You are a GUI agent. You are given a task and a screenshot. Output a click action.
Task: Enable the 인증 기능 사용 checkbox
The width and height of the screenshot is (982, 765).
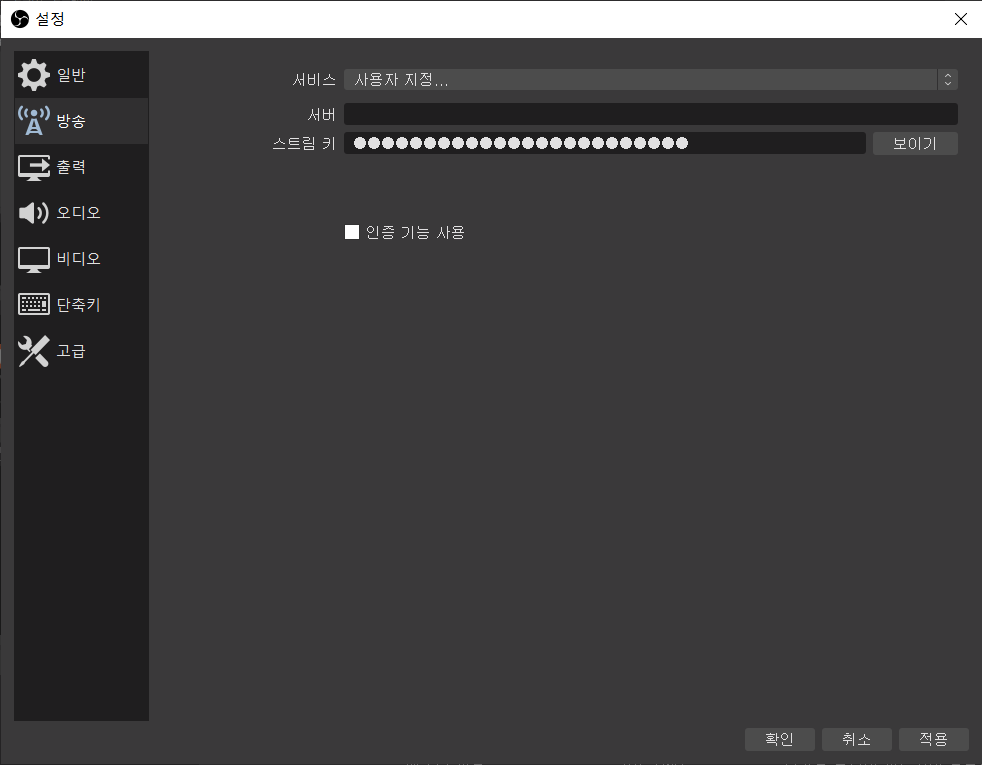pos(351,231)
